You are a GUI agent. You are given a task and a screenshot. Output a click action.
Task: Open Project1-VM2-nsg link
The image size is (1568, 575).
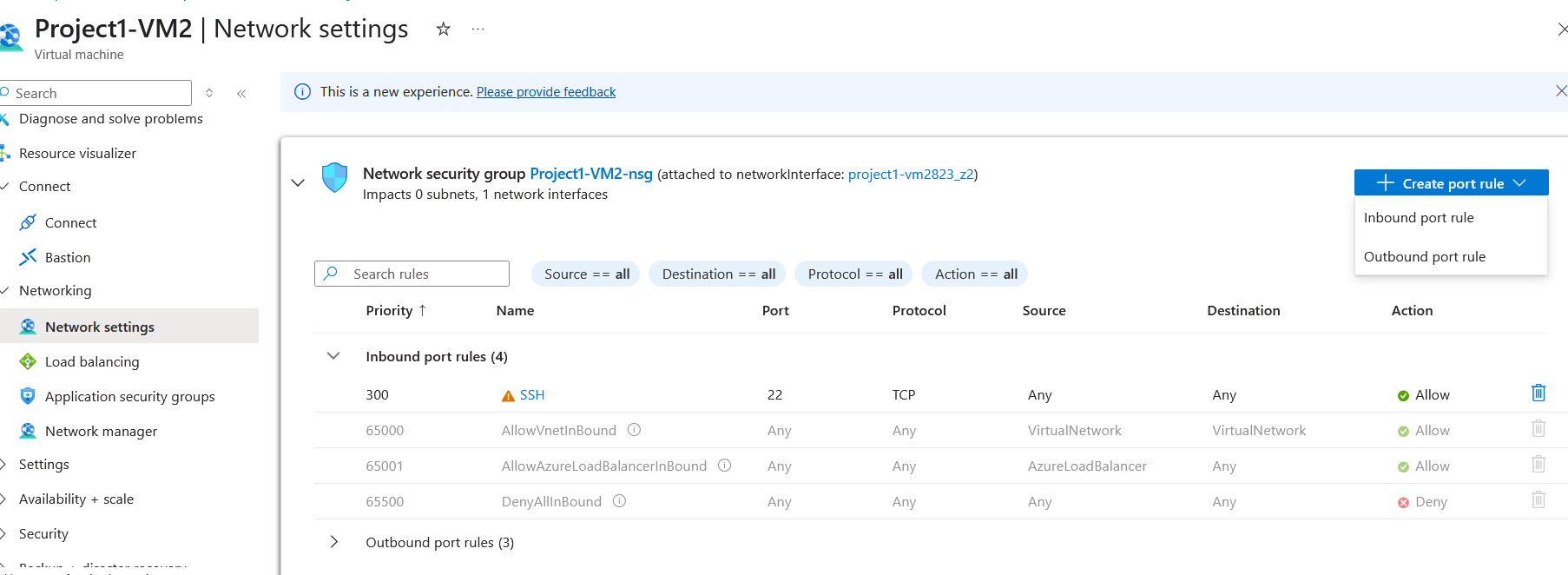click(x=591, y=174)
